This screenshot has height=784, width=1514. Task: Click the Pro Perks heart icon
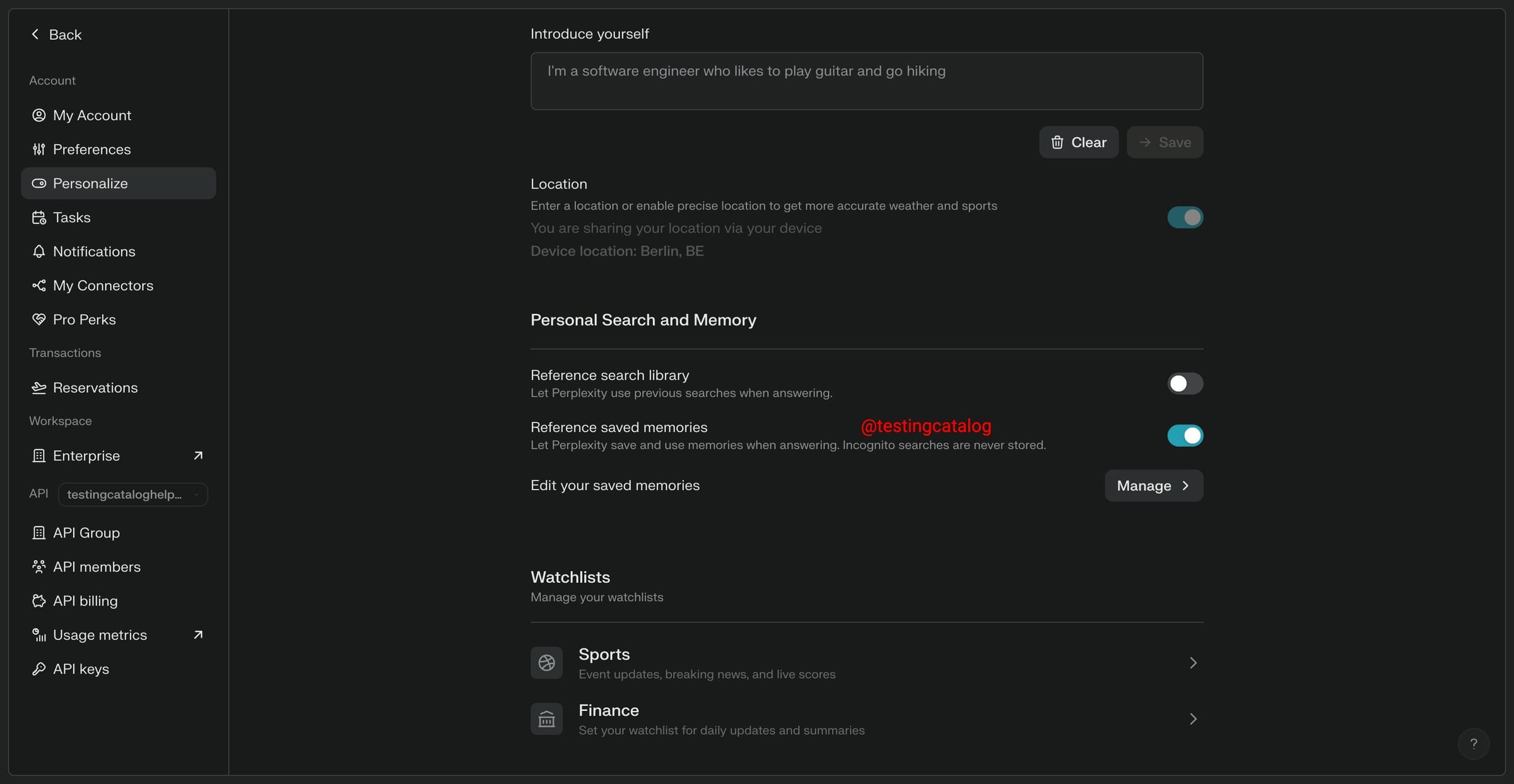(x=38, y=320)
